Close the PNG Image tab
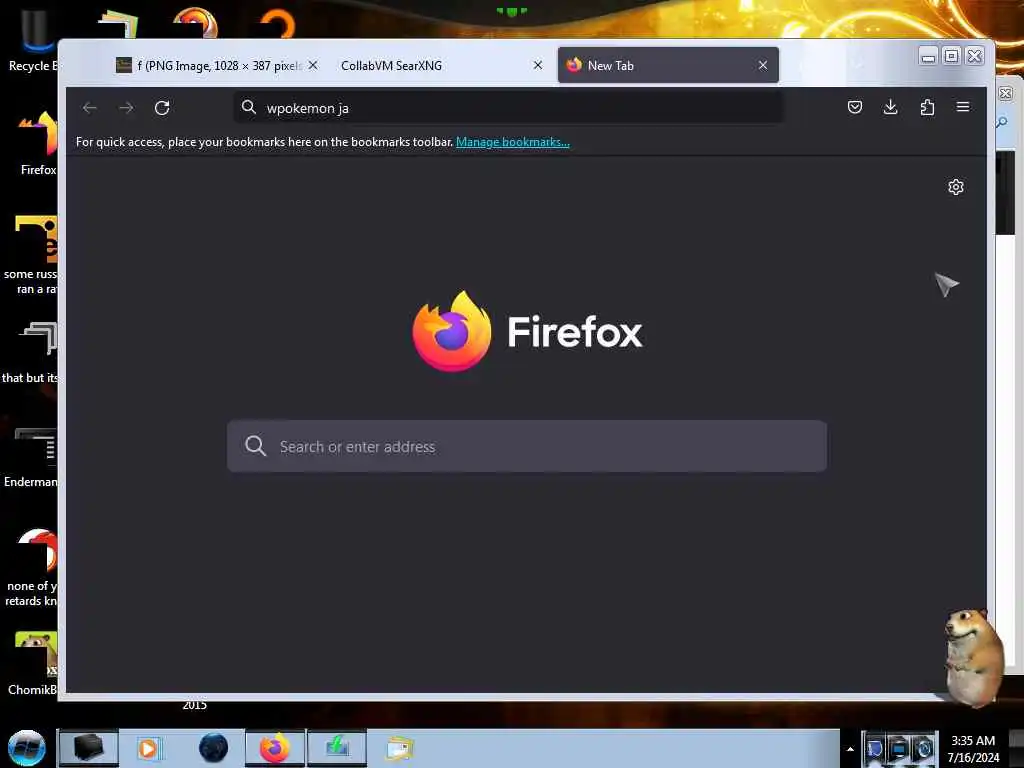The image size is (1024, 768). point(313,65)
